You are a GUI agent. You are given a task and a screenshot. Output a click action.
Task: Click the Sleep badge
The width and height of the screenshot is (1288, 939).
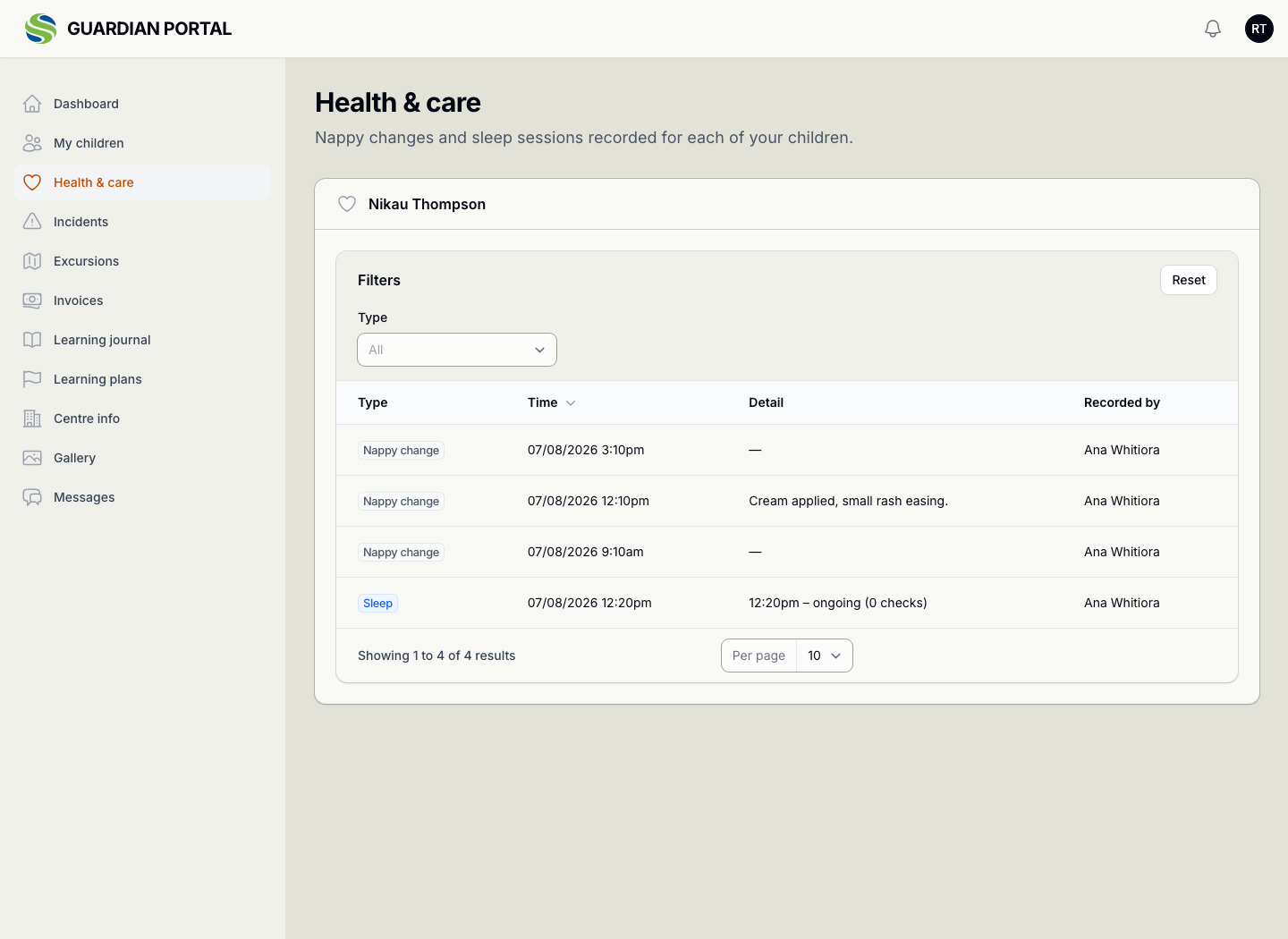pyautogui.click(x=377, y=604)
